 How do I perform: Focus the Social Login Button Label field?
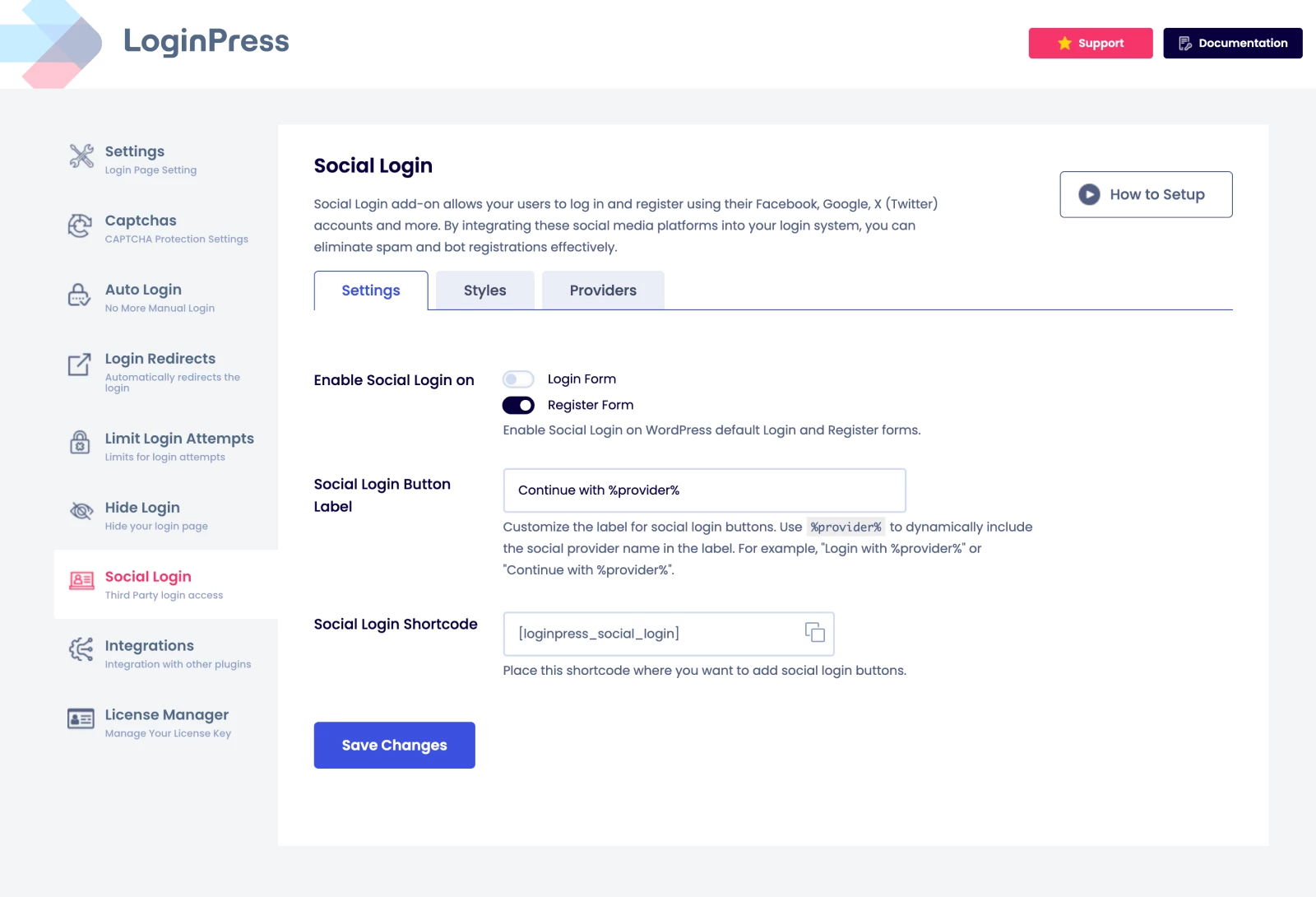coord(704,490)
